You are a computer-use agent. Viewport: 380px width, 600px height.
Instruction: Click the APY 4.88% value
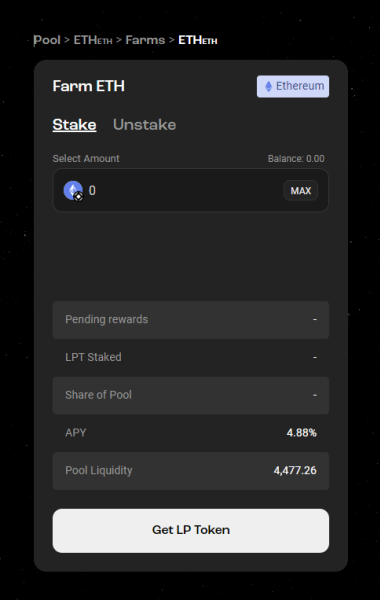[x=302, y=433]
